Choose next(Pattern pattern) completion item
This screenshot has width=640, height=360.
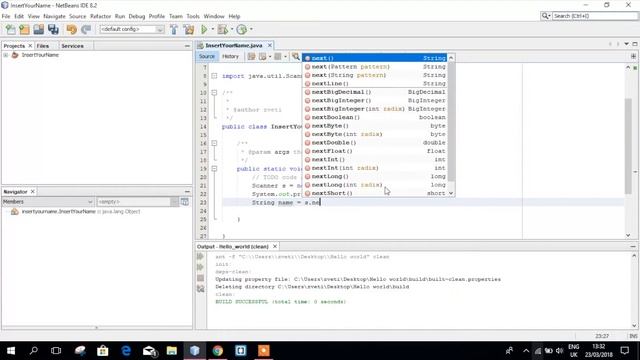point(375,67)
